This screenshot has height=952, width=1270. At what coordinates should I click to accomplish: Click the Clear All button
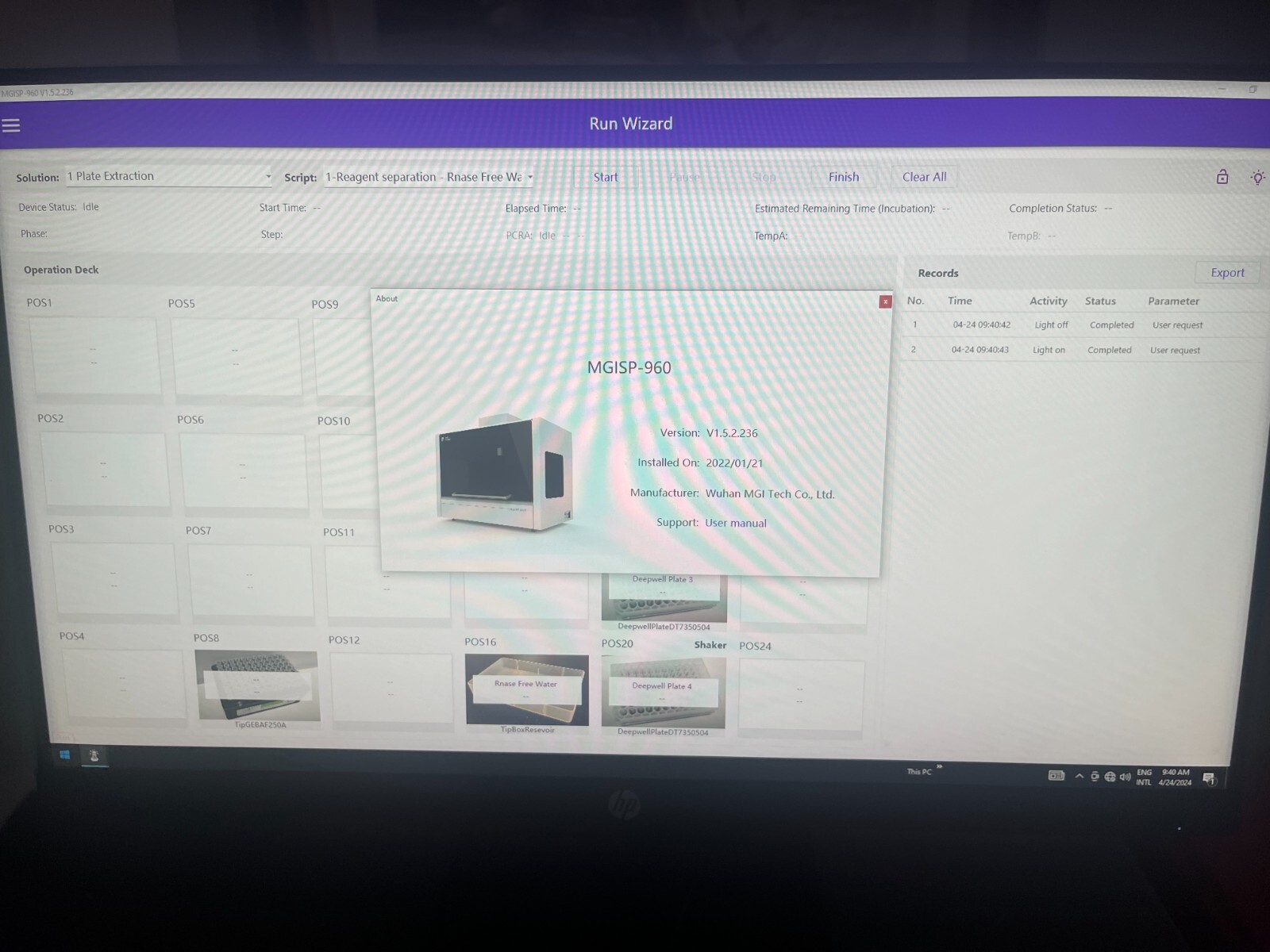(x=924, y=177)
